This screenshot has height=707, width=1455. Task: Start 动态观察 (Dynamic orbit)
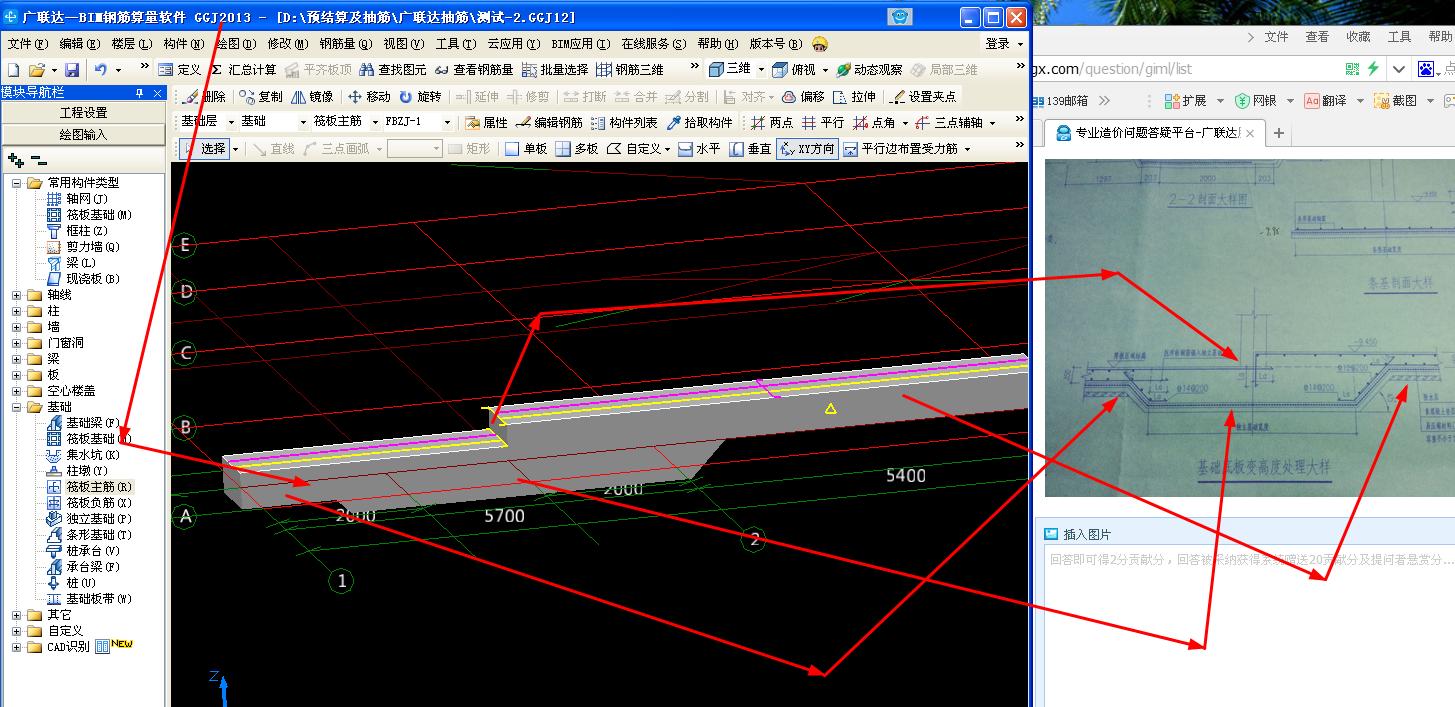click(x=869, y=70)
